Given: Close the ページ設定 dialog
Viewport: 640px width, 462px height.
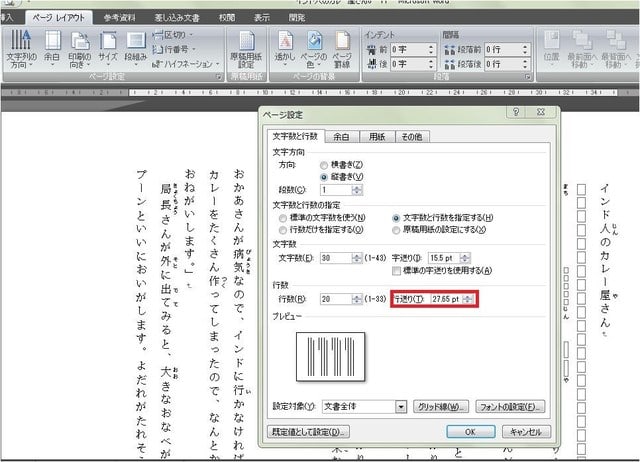Looking at the screenshot, I should pos(541,112).
